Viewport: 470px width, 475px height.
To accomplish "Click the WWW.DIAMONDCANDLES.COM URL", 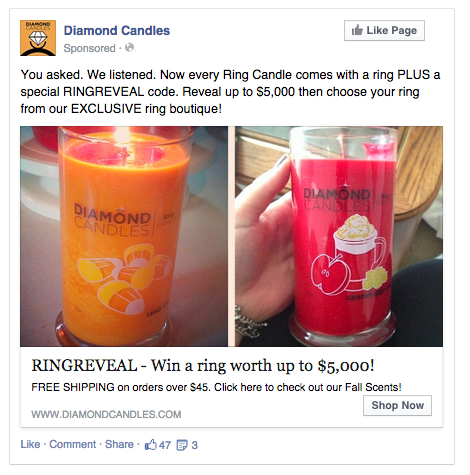I will tap(106, 414).
